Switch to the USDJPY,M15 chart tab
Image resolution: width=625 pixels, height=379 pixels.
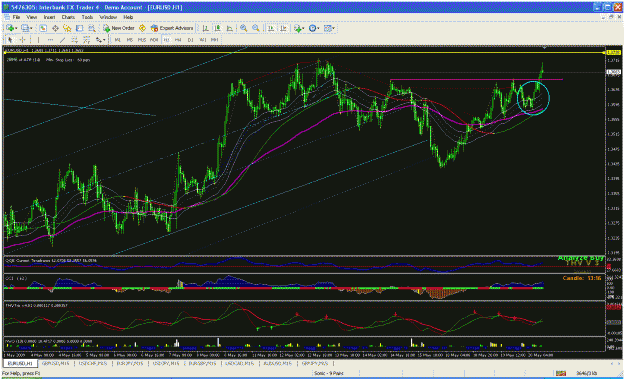point(165,363)
